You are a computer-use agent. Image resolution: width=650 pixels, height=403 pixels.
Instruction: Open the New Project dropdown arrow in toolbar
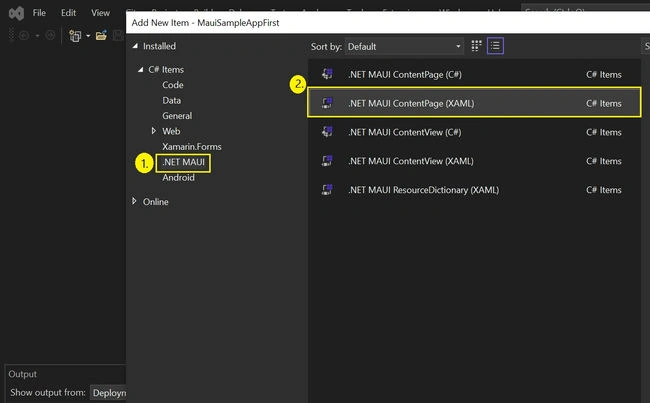point(88,36)
